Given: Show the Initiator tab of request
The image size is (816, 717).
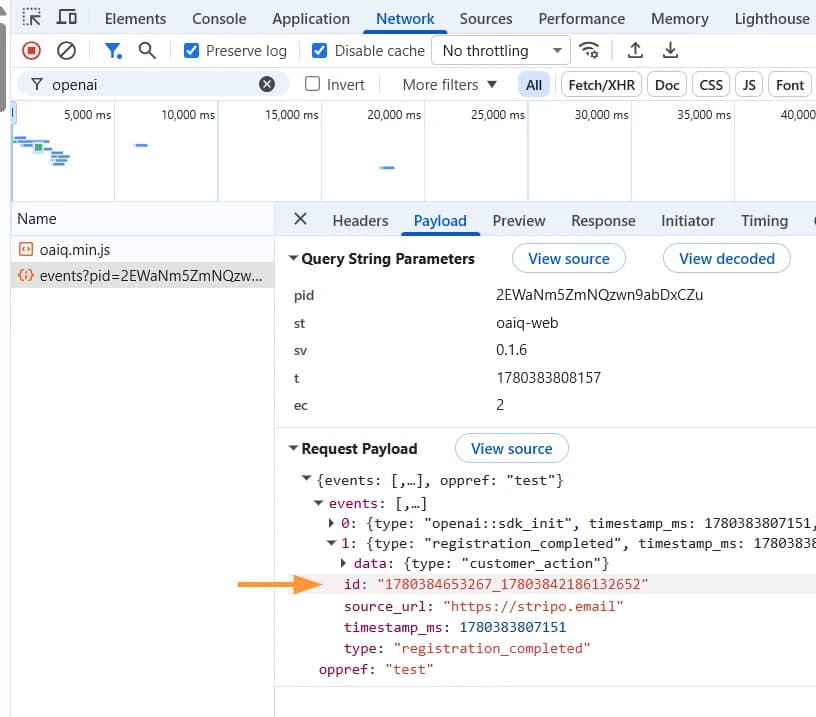Looking at the screenshot, I should pos(687,221).
